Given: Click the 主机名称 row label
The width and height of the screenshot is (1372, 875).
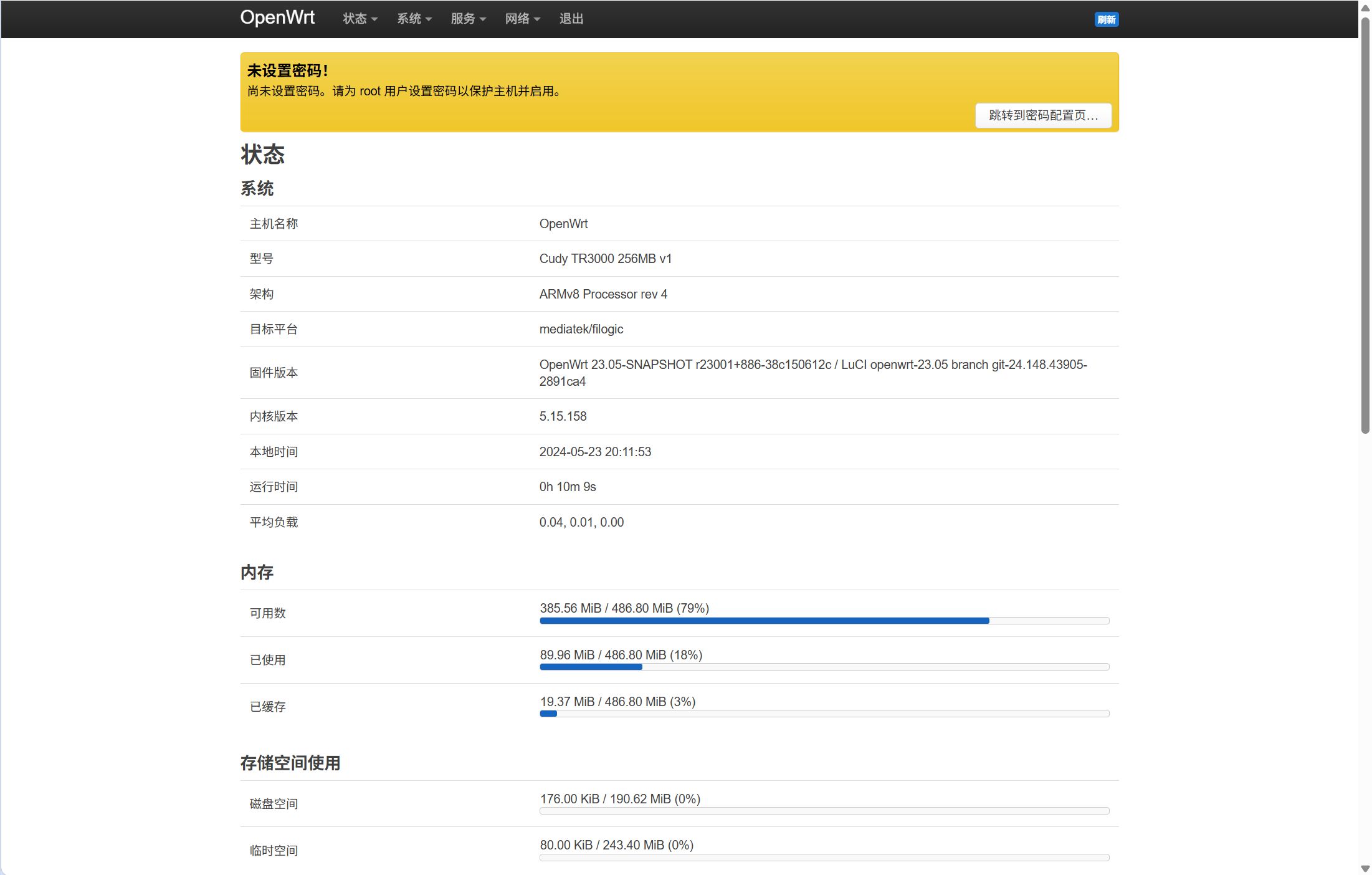Looking at the screenshot, I should point(274,224).
